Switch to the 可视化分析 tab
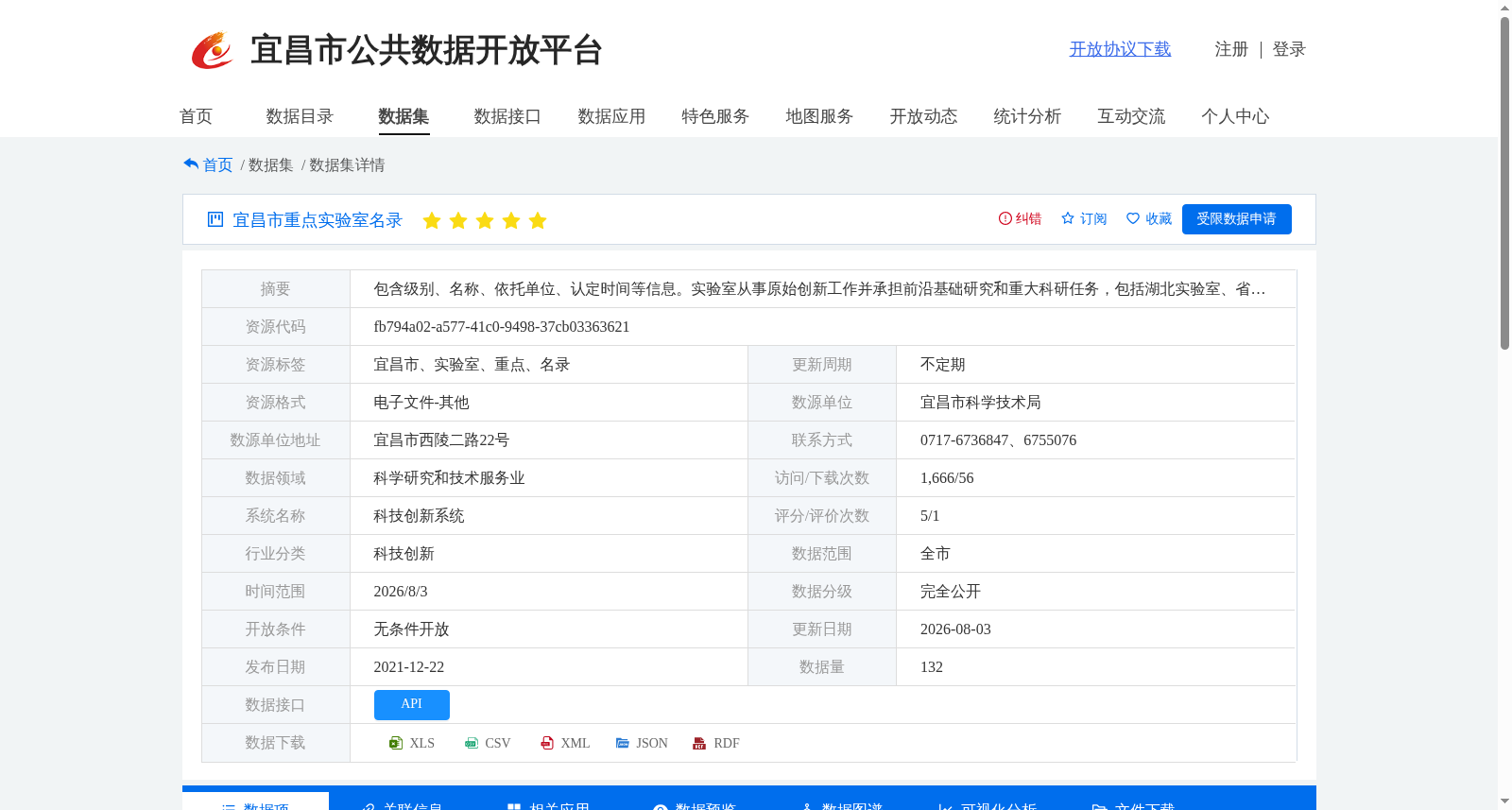The width and height of the screenshot is (1512, 810). 988,803
